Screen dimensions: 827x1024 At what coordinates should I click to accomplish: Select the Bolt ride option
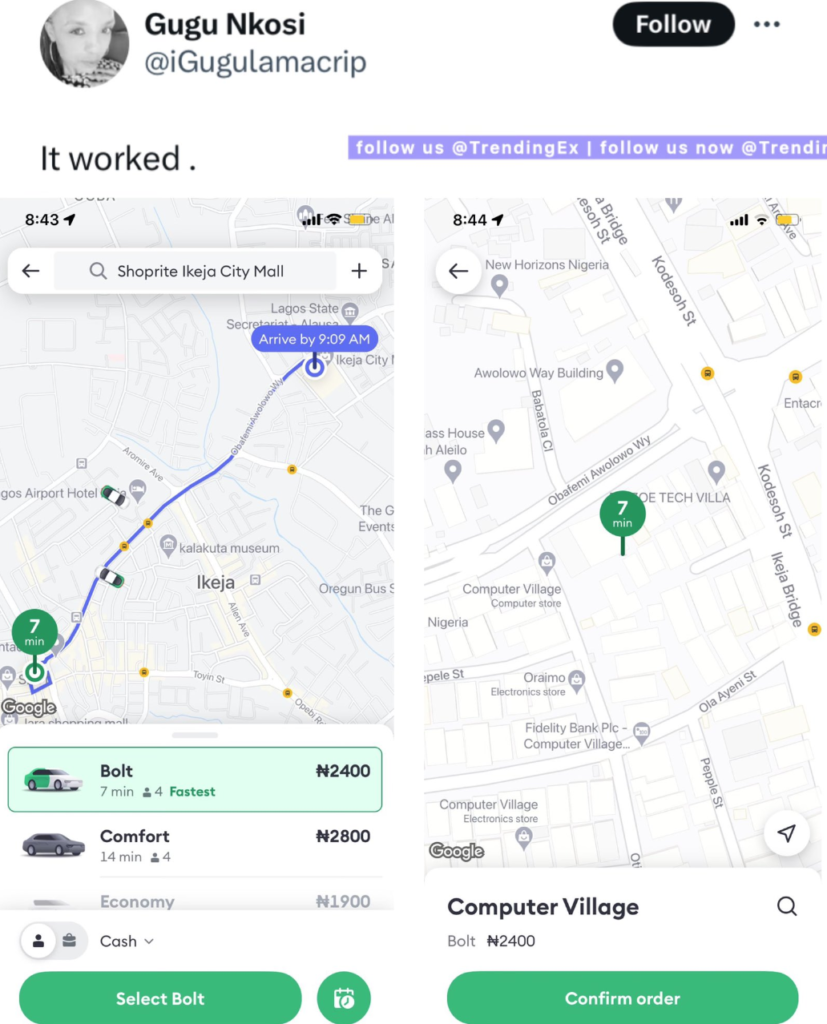pos(195,780)
